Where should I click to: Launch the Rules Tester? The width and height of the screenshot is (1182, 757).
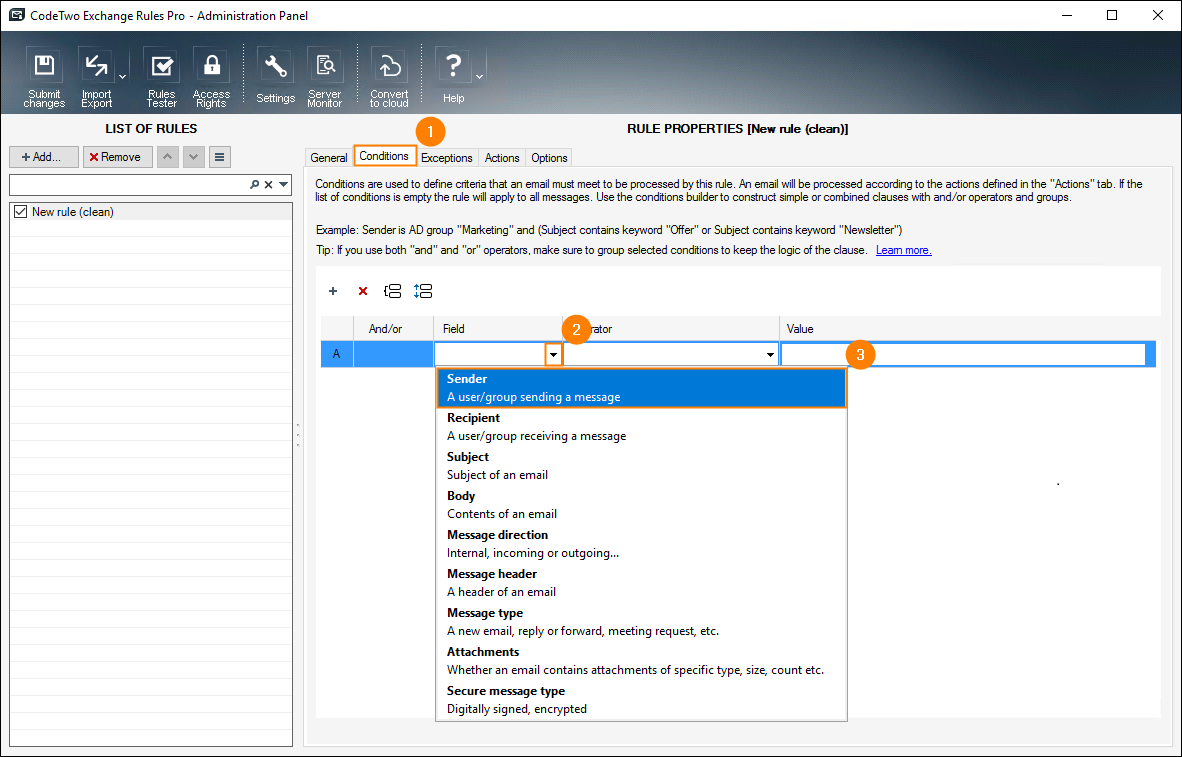[161, 78]
